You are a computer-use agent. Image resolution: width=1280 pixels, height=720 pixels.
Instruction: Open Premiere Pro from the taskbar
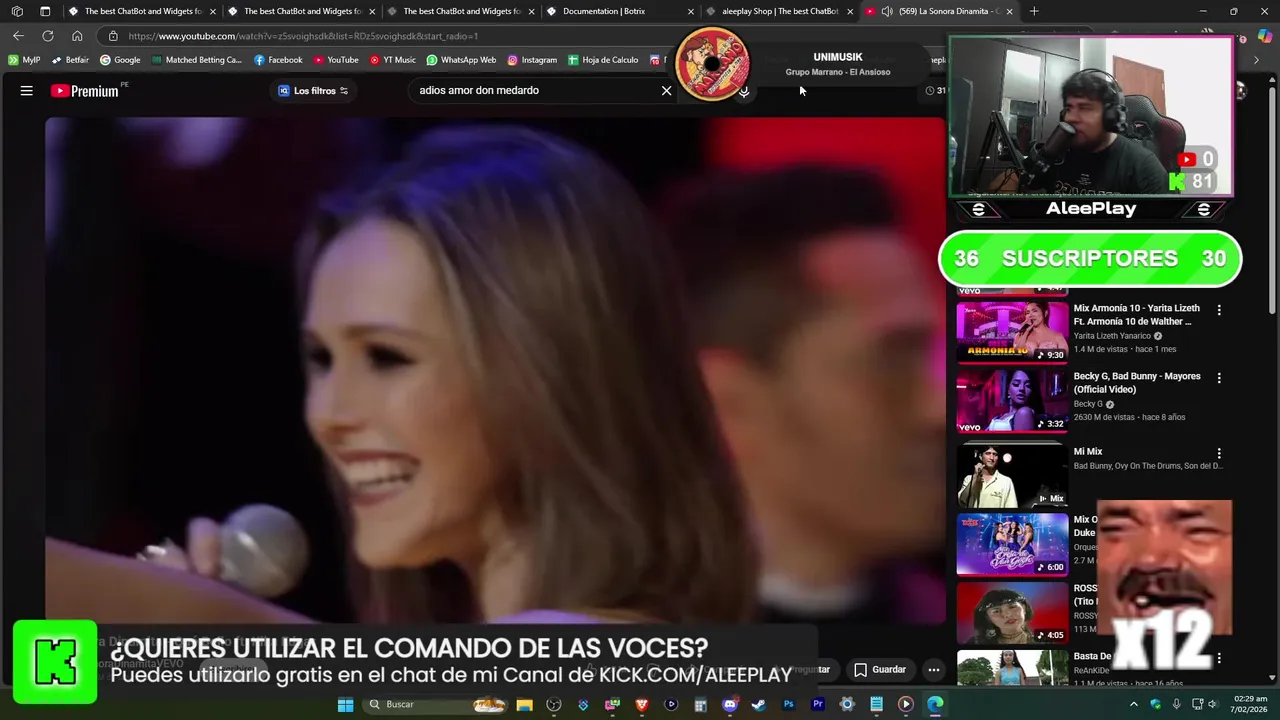click(818, 704)
